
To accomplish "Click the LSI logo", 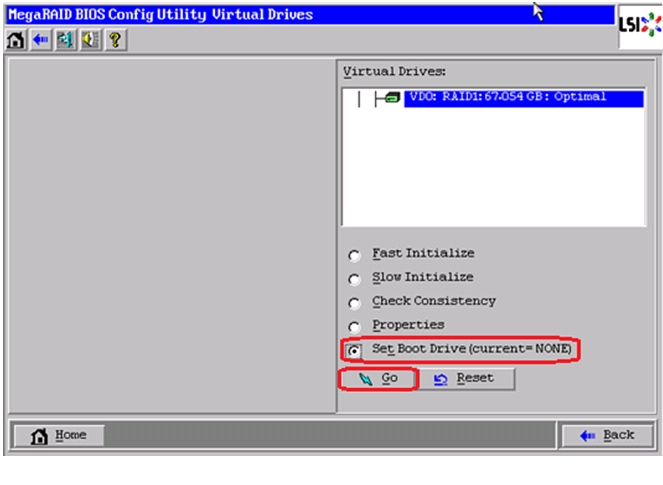I will (x=640, y=25).
